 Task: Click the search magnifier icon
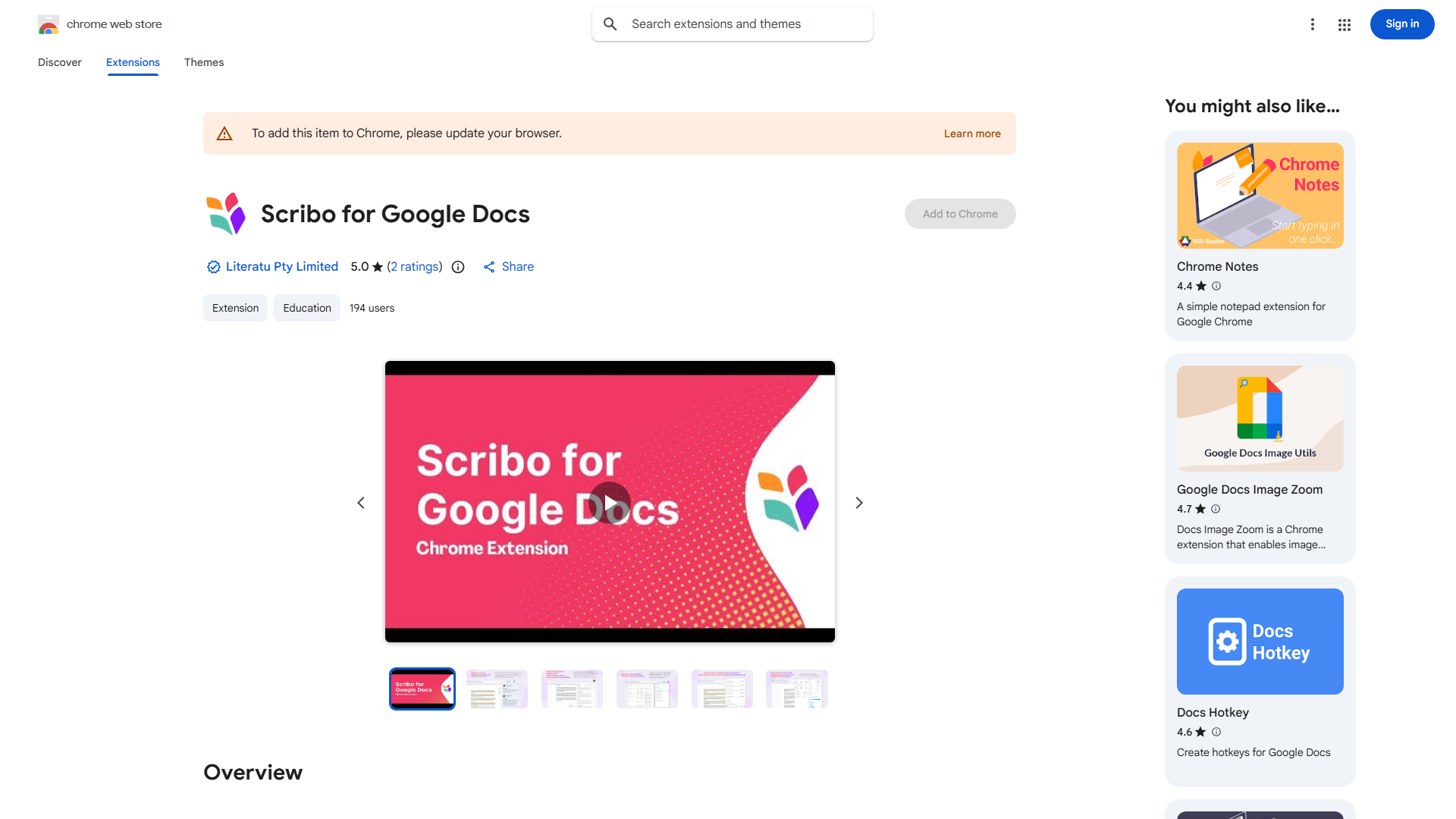pos(610,24)
